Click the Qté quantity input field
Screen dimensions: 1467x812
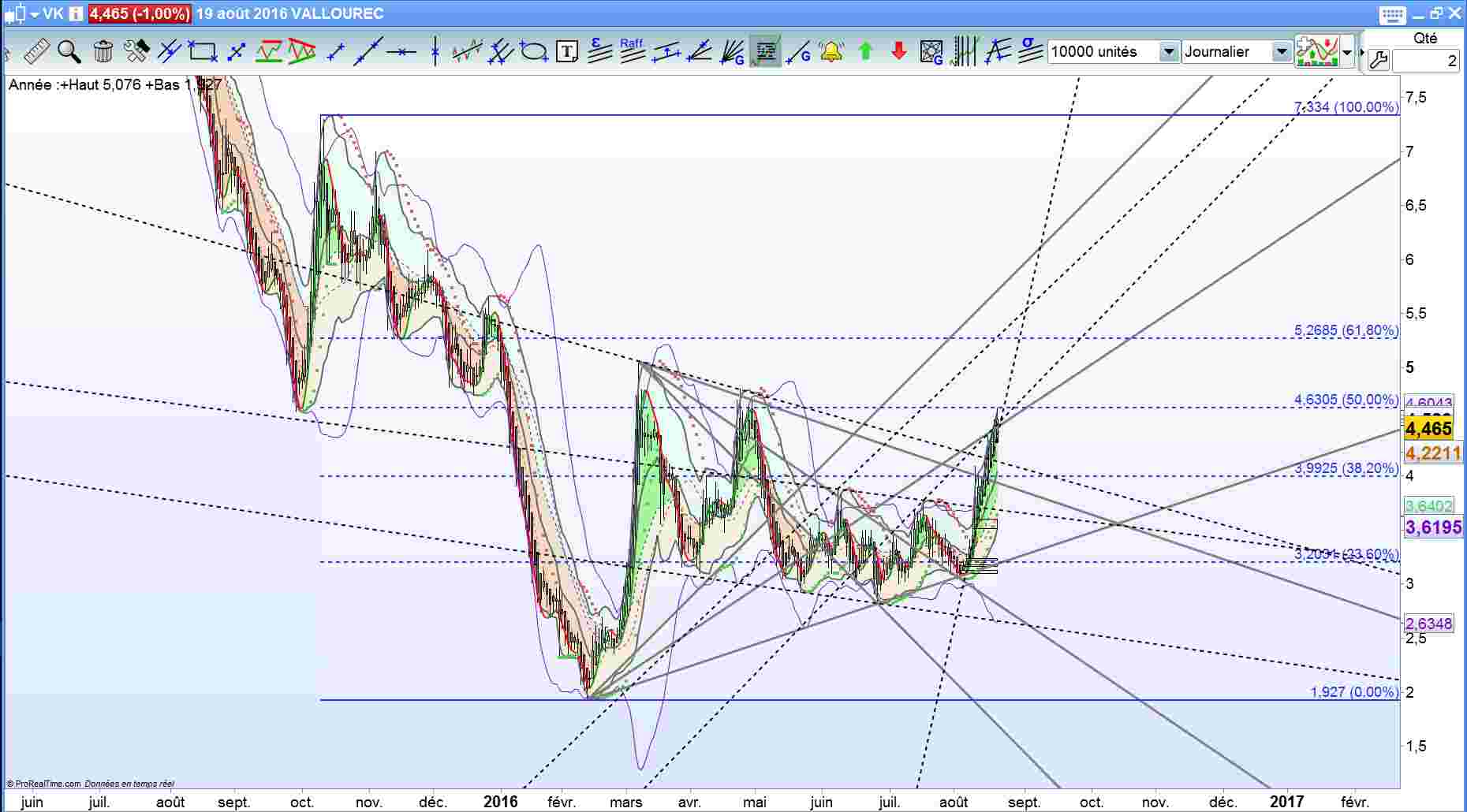tap(1426, 61)
